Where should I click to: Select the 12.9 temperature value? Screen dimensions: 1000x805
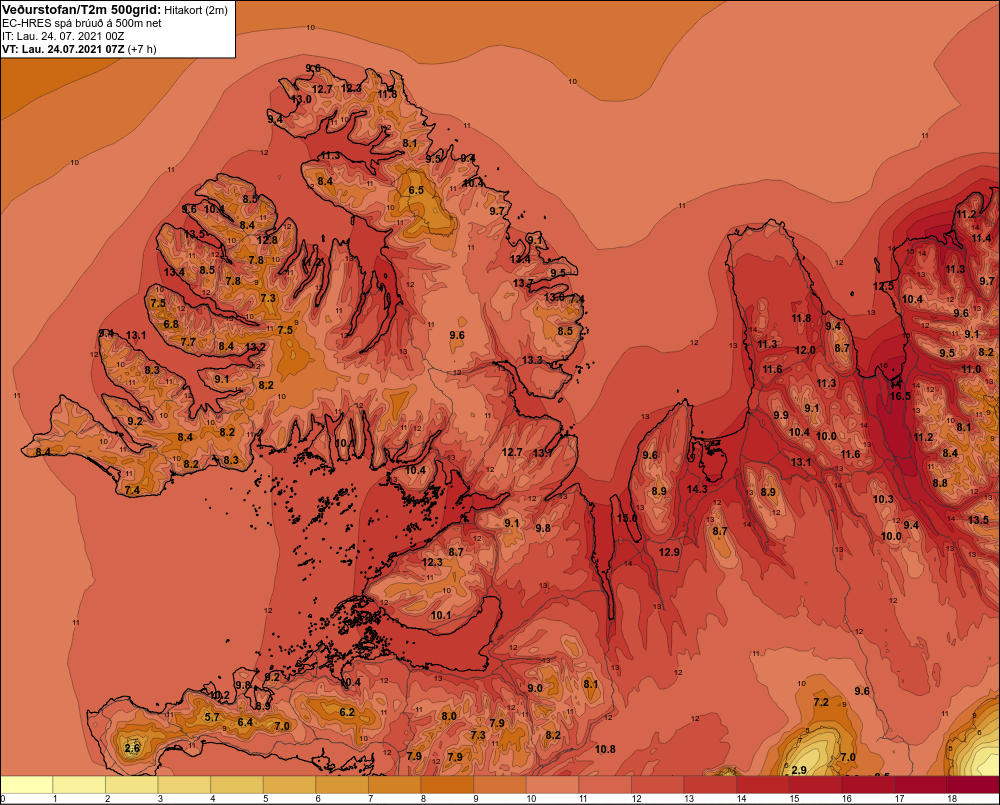[x=669, y=552]
